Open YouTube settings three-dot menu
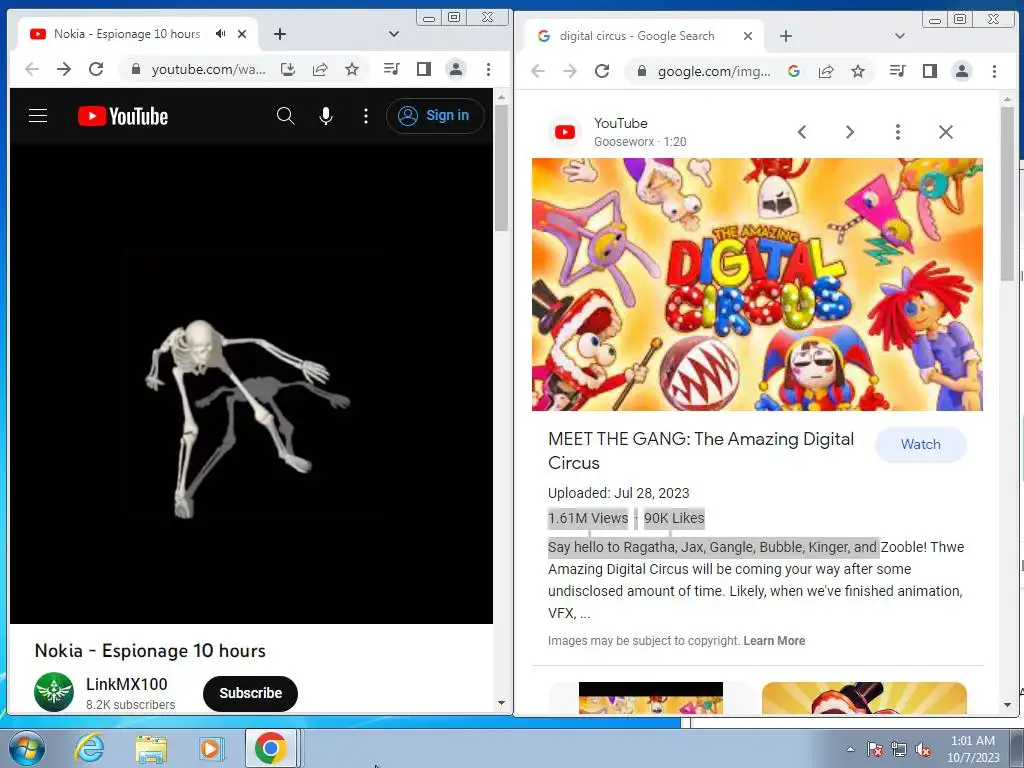 click(x=366, y=116)
